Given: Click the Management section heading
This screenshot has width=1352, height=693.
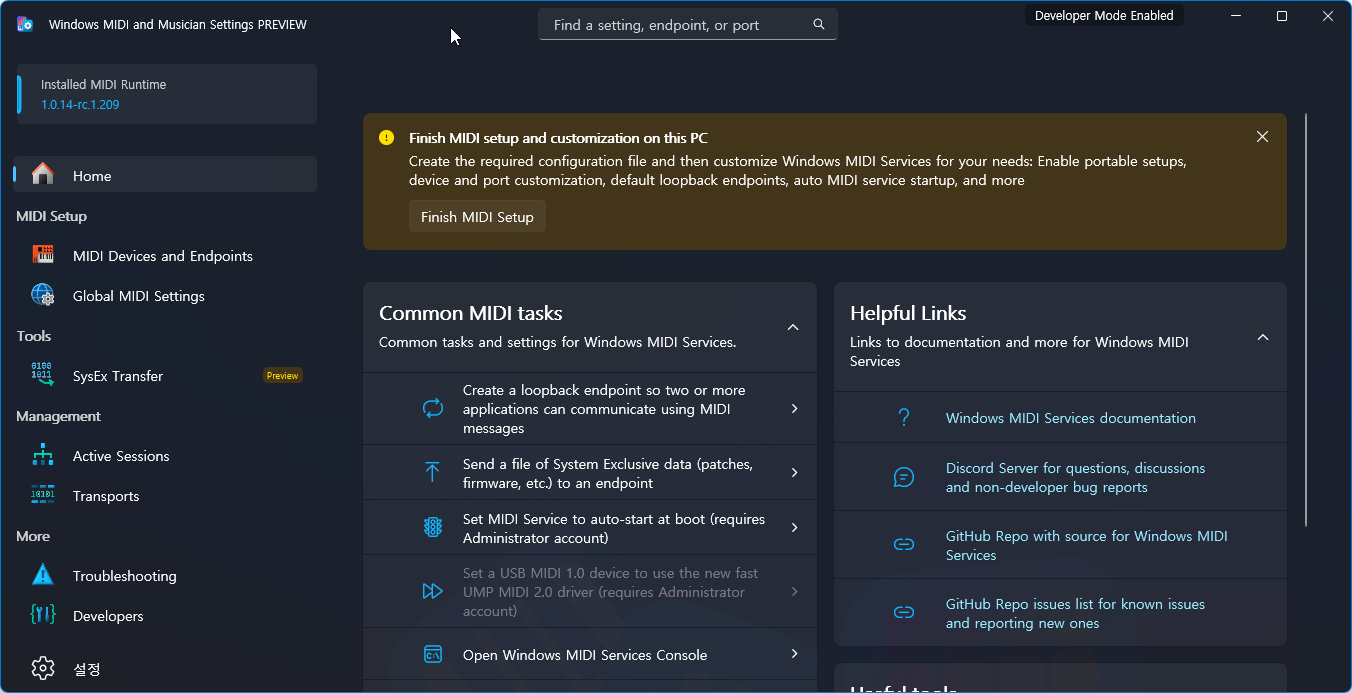Looking at the screenshot, I should [x=58, y=416].
